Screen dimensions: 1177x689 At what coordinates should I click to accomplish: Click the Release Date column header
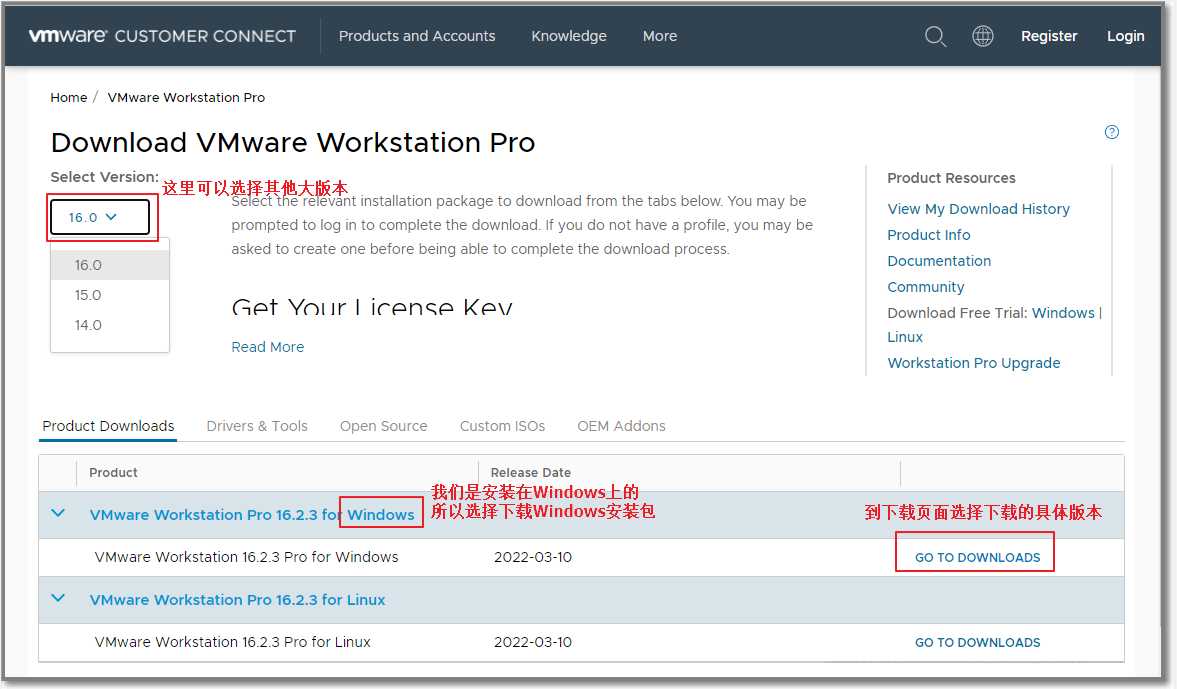click(531, 472)
